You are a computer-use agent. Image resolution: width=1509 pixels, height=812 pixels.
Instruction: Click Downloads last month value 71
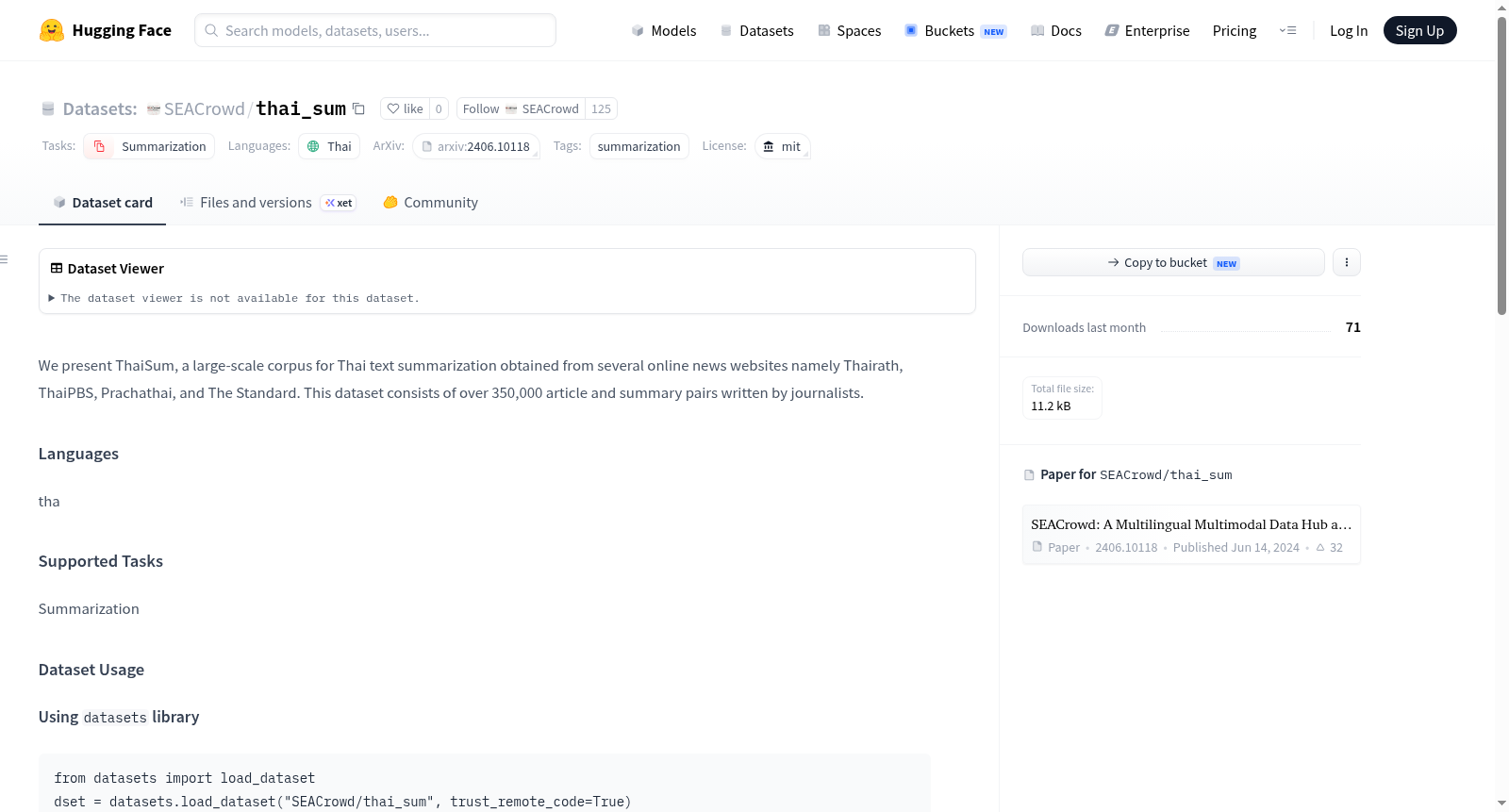pyautogui.click(x=1353, y=327)
